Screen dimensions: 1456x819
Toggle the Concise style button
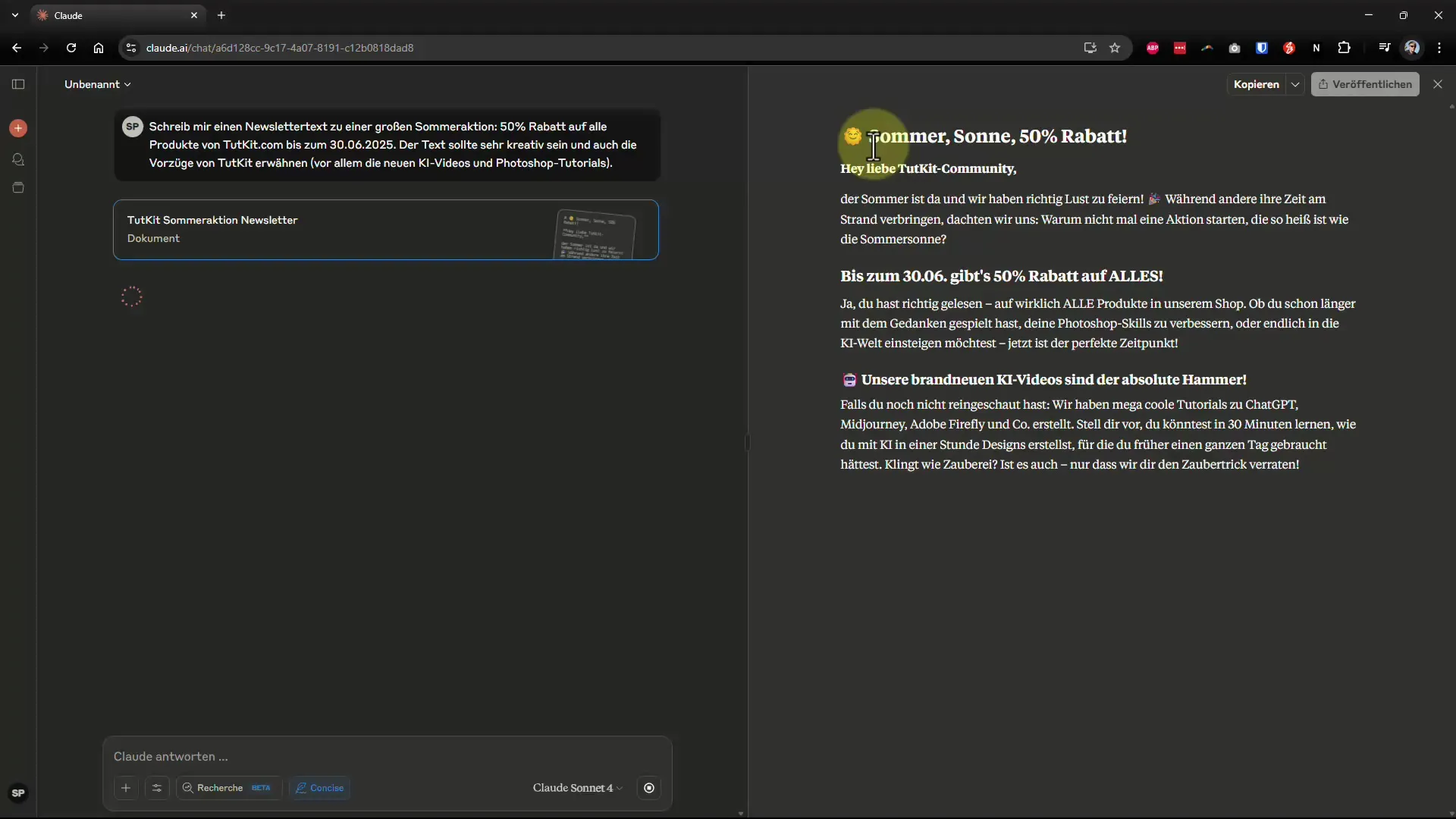point(319,788)
